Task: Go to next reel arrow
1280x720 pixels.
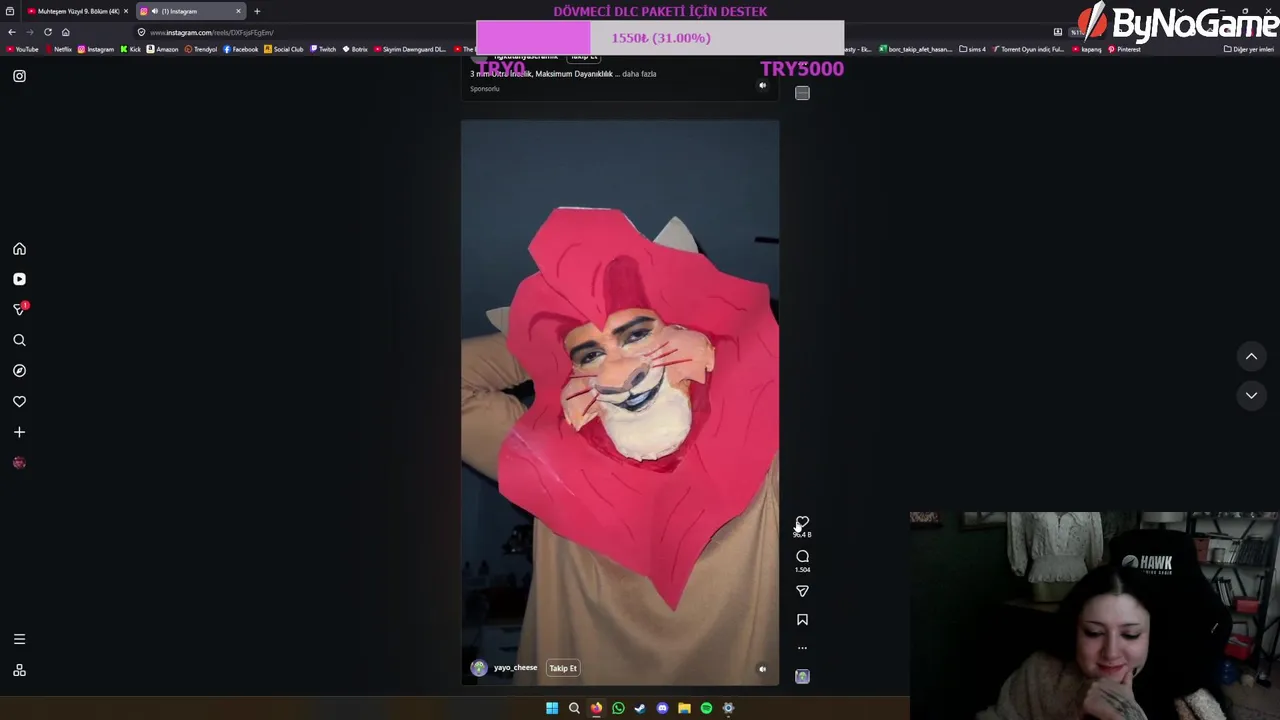Action: pos(1251,395)
